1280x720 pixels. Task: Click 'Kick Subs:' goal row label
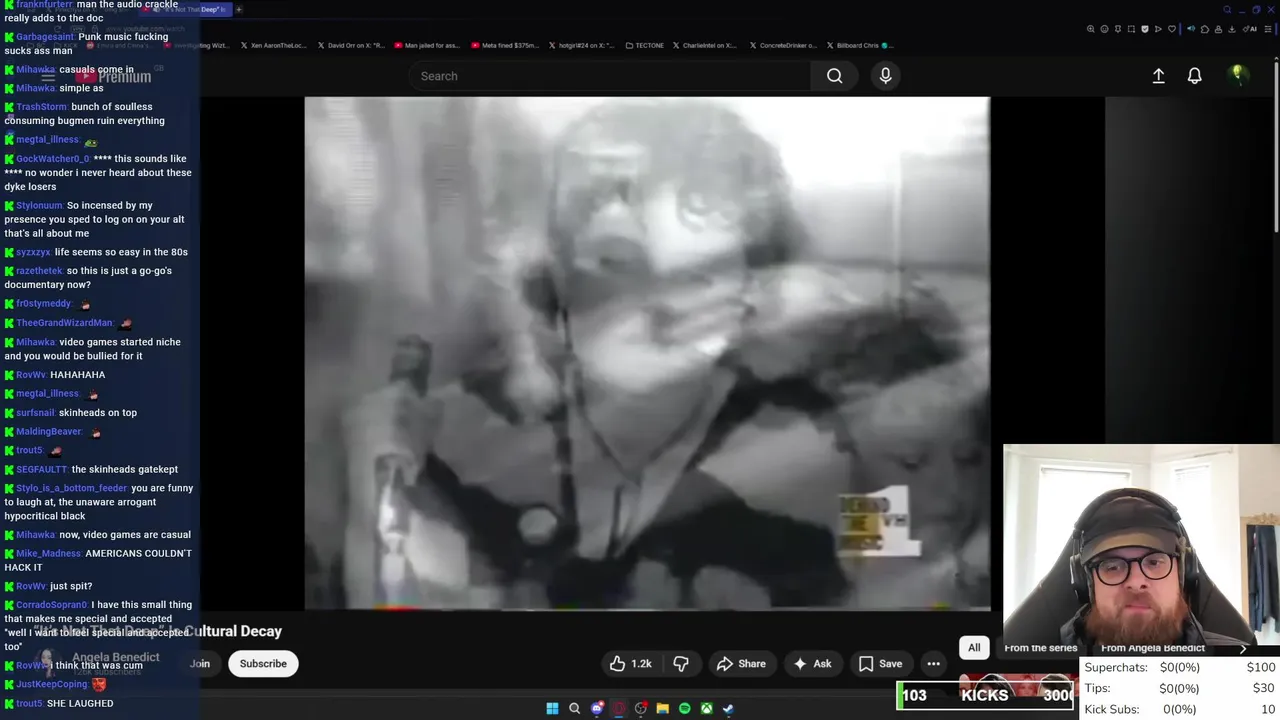click(1112, 709)
